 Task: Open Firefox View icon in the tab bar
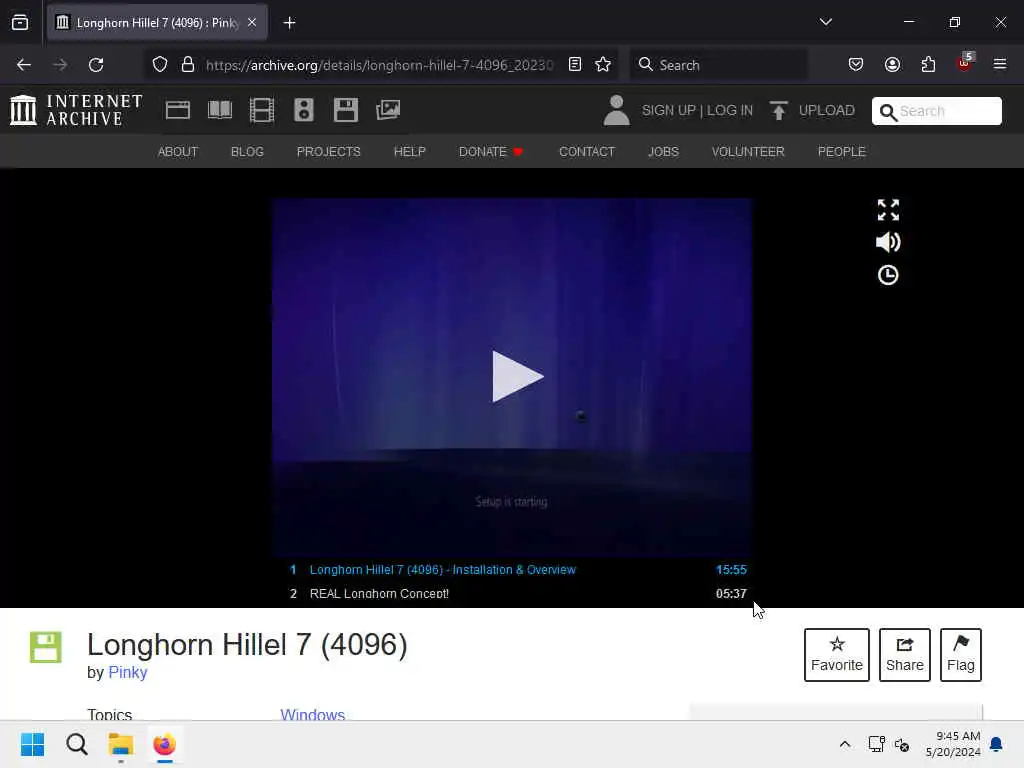[x=20, y=22]
